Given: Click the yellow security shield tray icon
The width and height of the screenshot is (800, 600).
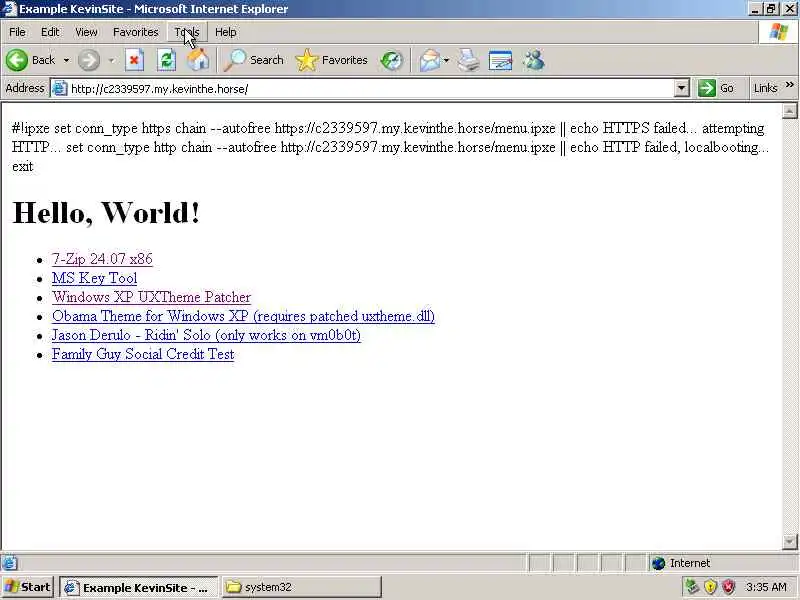Looking at the screenshot, I should pos(710,587).
